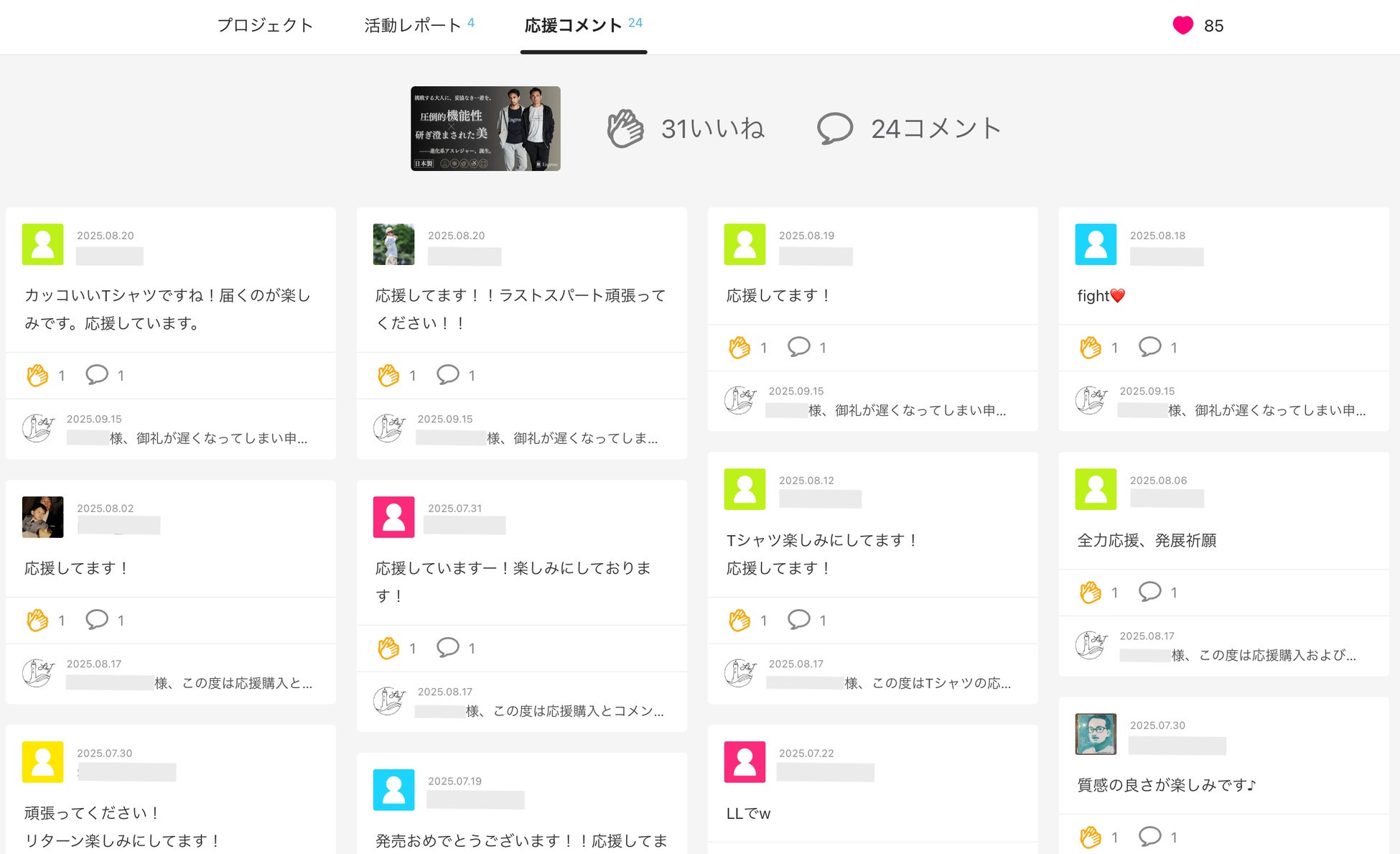This screenshot has height=854, width=1400.
Task: Click reply bubble on 全力応援 comment
Action: click(x=1149, y=592)
